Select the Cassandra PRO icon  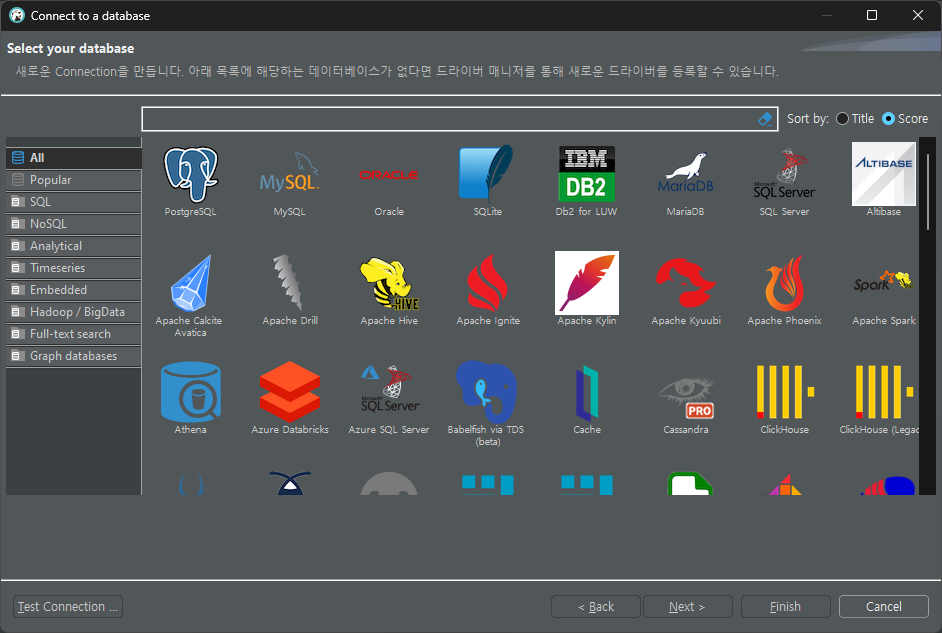click(x=685, y=398)
